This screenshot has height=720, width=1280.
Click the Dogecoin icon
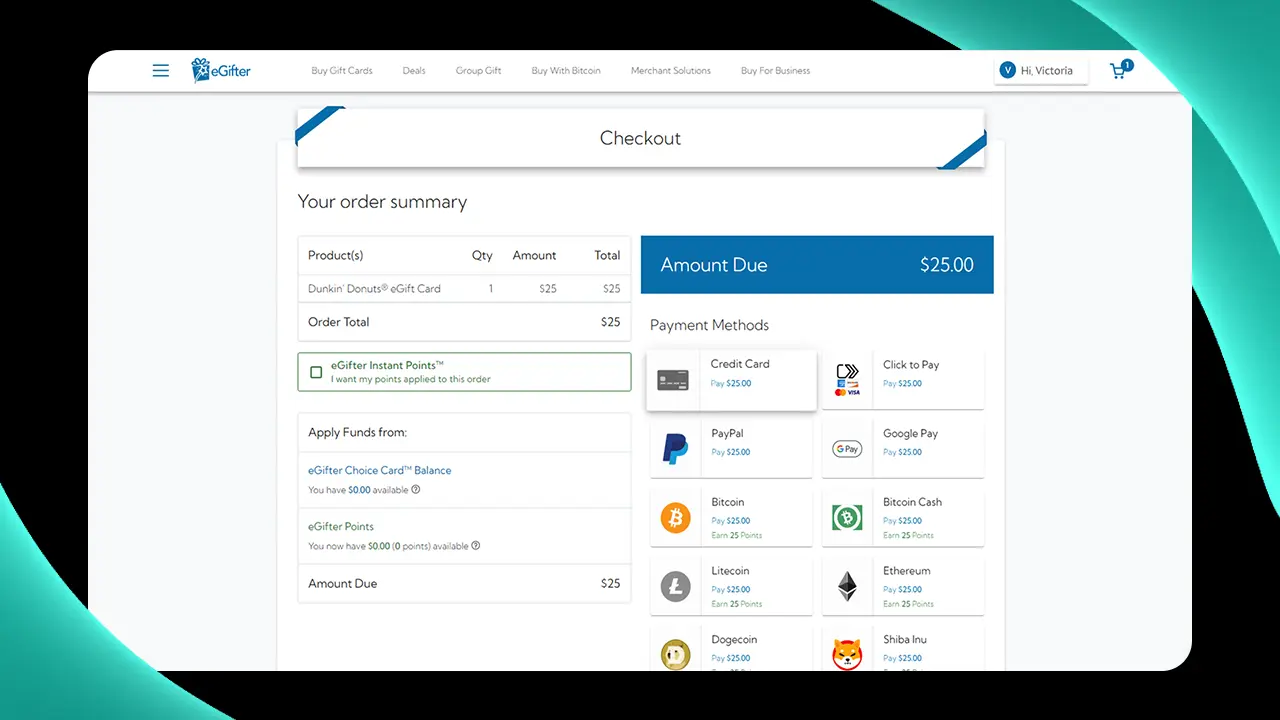pos(675,655)
